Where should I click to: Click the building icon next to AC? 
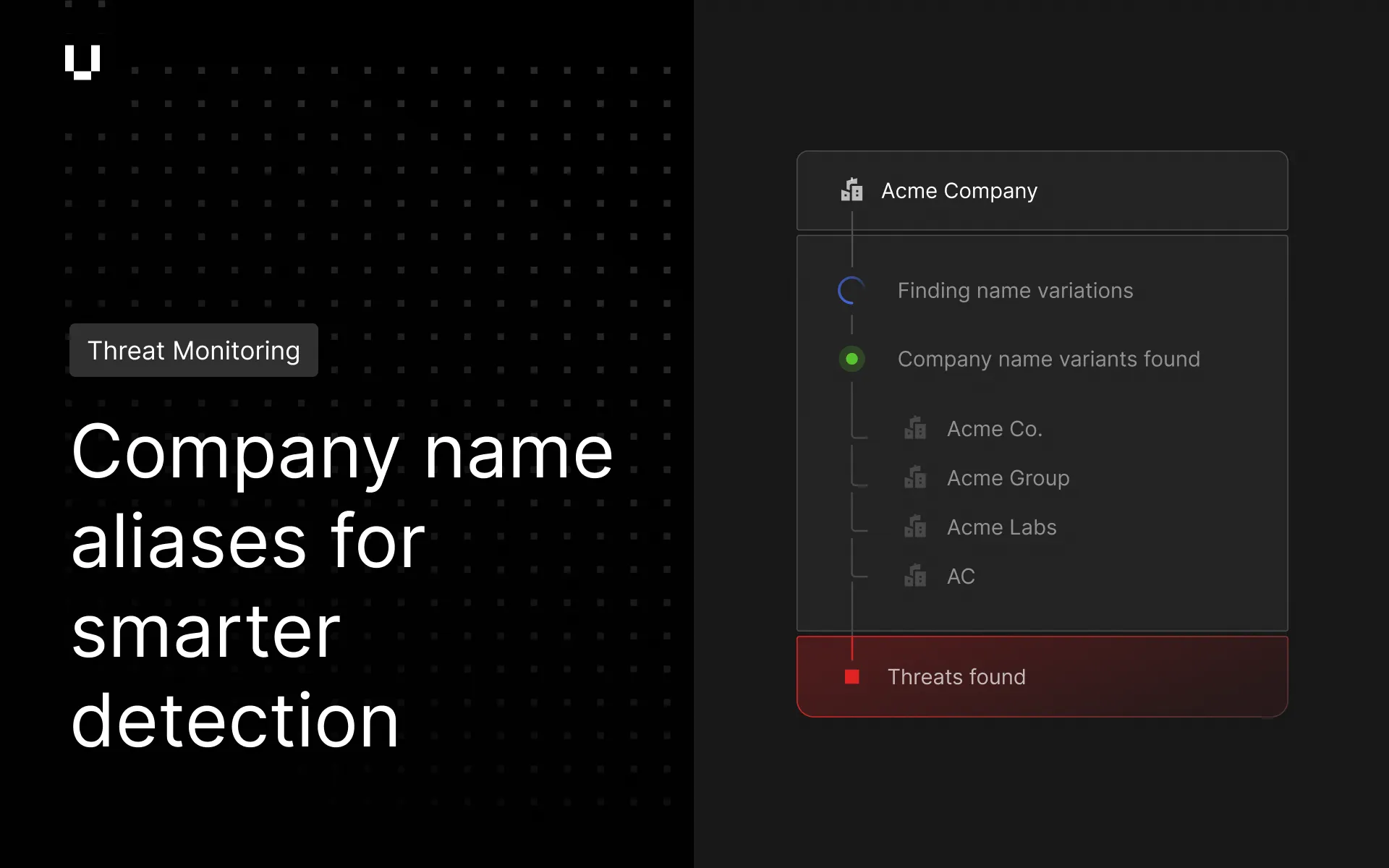[x=915, y=576]
